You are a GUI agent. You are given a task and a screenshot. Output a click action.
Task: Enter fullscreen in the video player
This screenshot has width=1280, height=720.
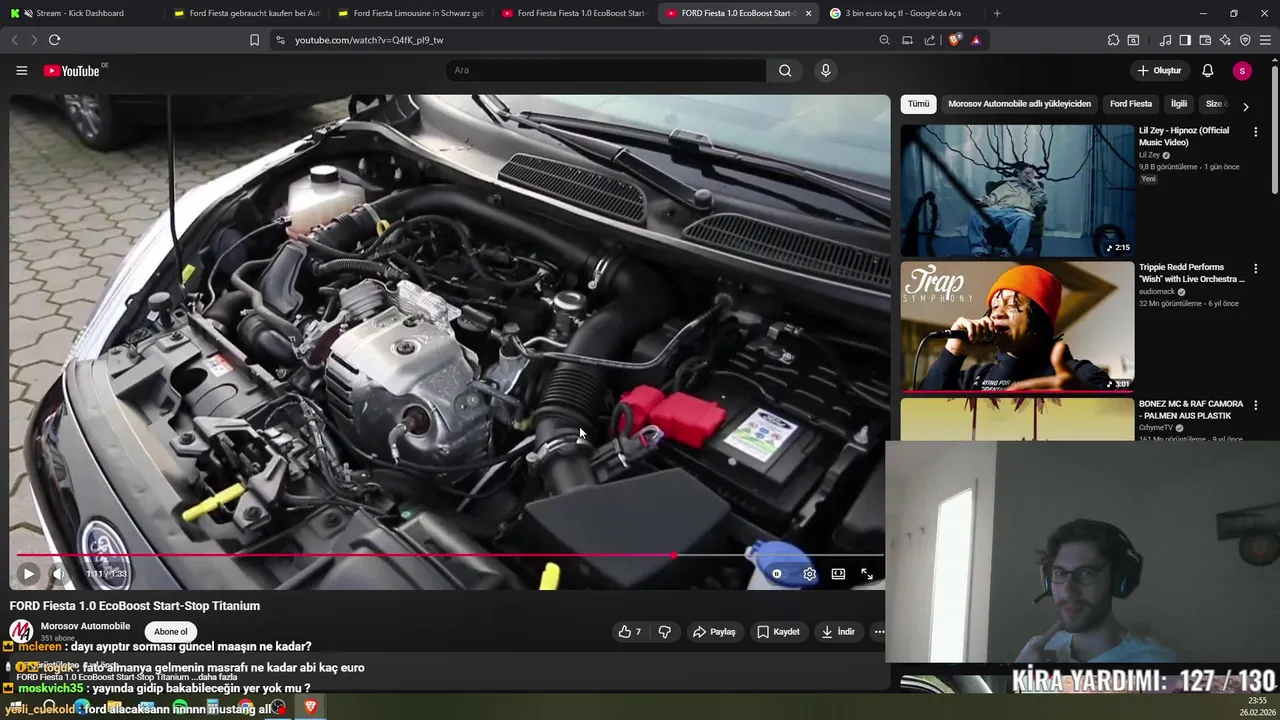tap(867, 574)
